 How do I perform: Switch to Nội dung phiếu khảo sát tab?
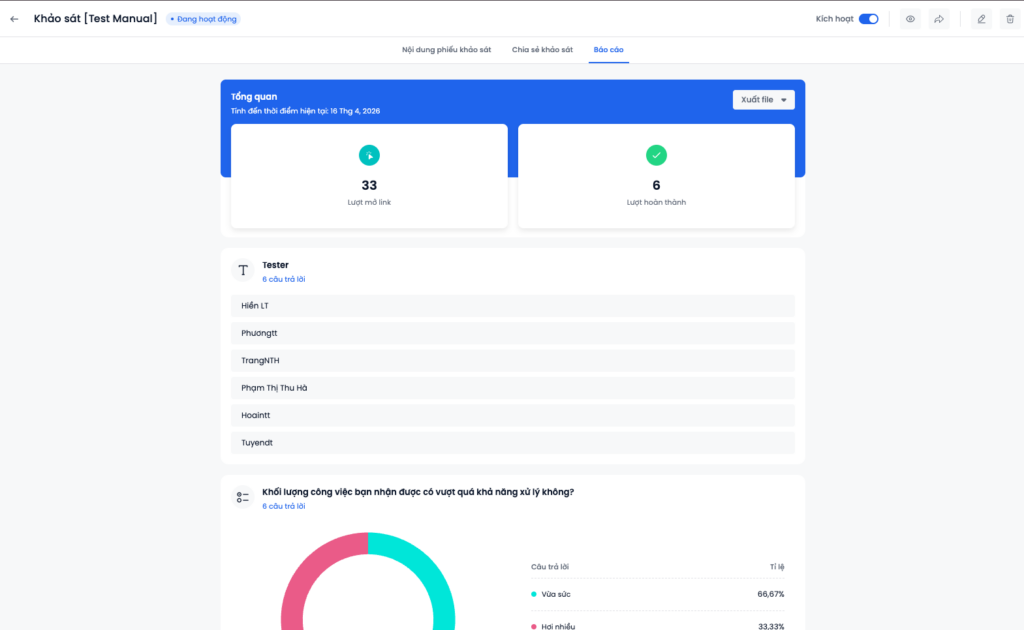tap(446, 49)
